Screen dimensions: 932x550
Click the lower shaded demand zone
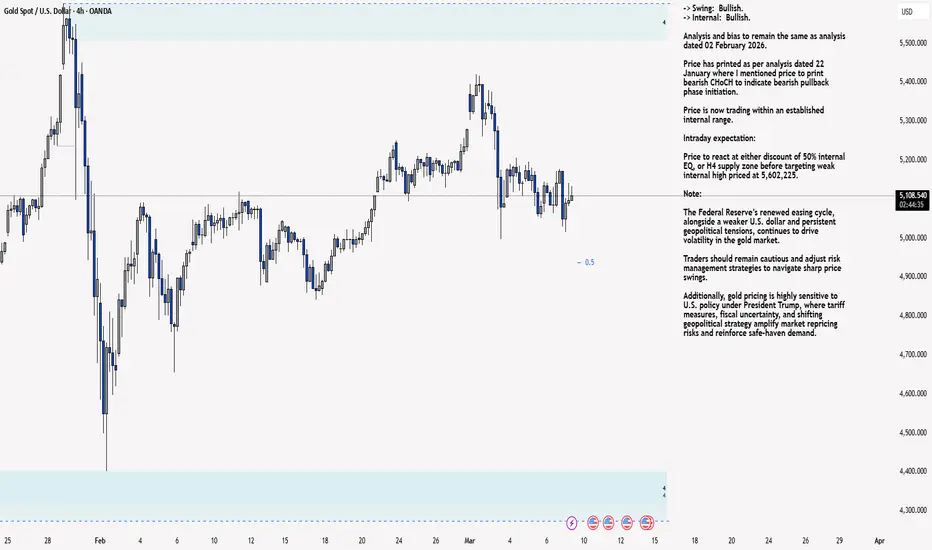tap(333, 496)
